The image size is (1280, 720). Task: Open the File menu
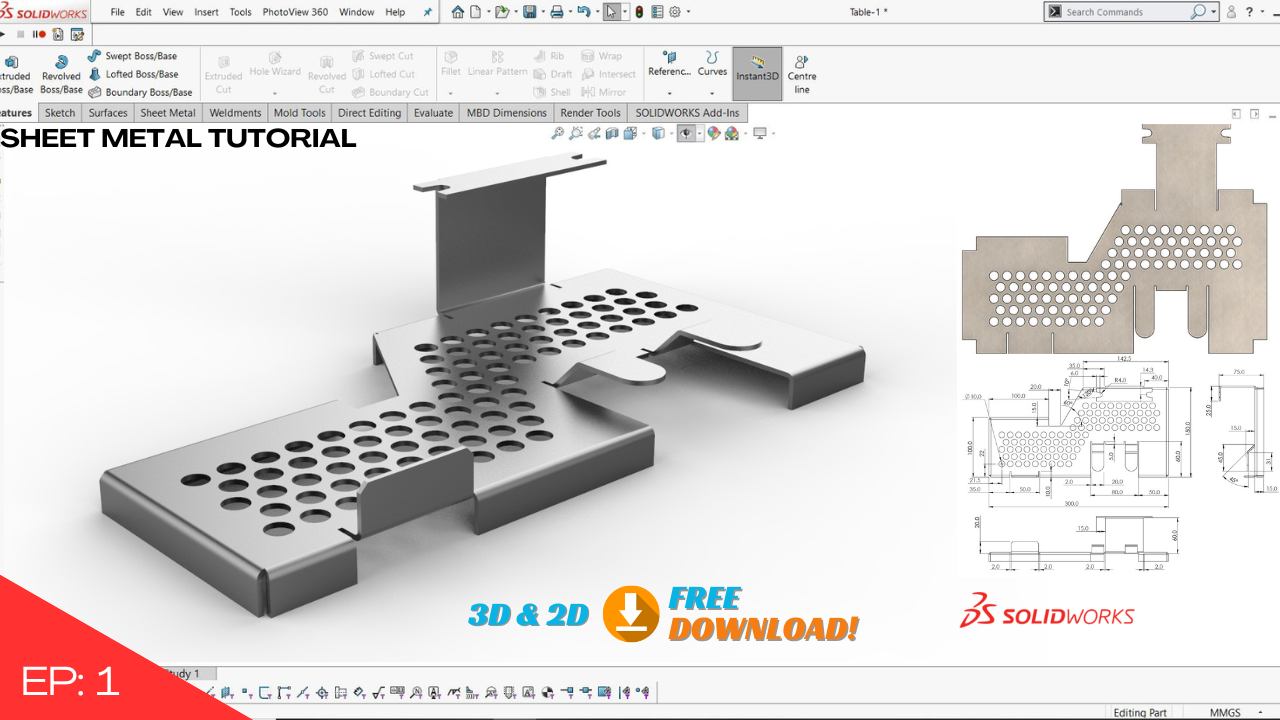pos(118,12)
